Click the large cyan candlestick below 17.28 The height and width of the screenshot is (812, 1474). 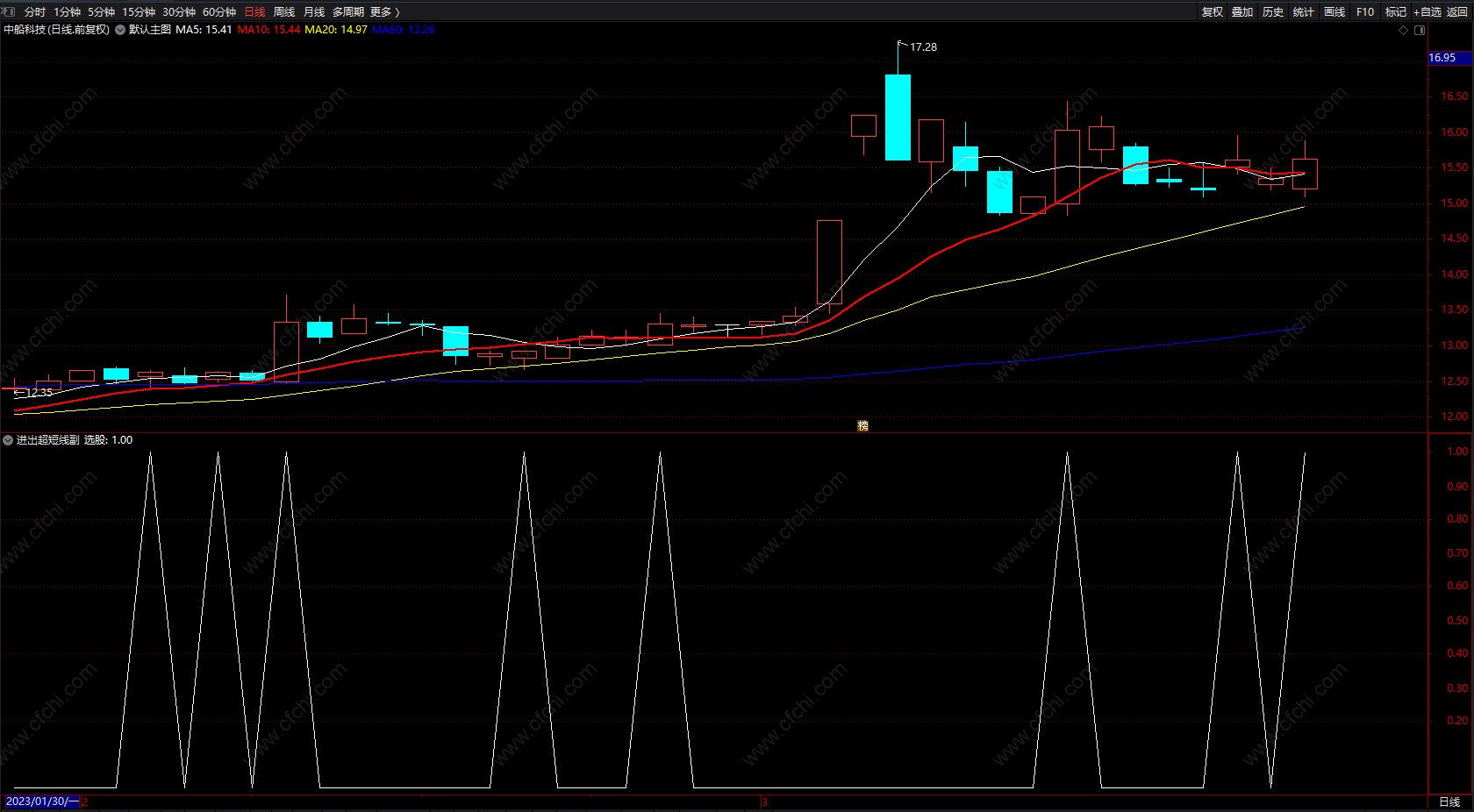(898, 118)
